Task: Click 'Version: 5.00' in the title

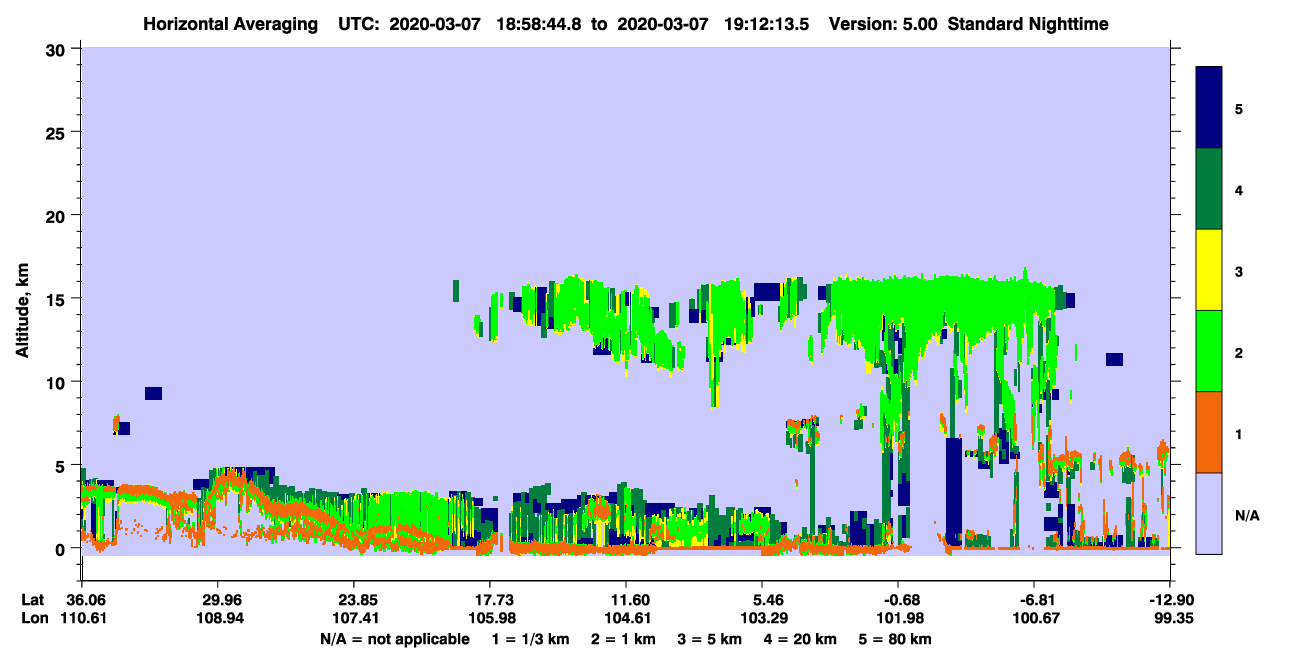Action: click(881, 23)
